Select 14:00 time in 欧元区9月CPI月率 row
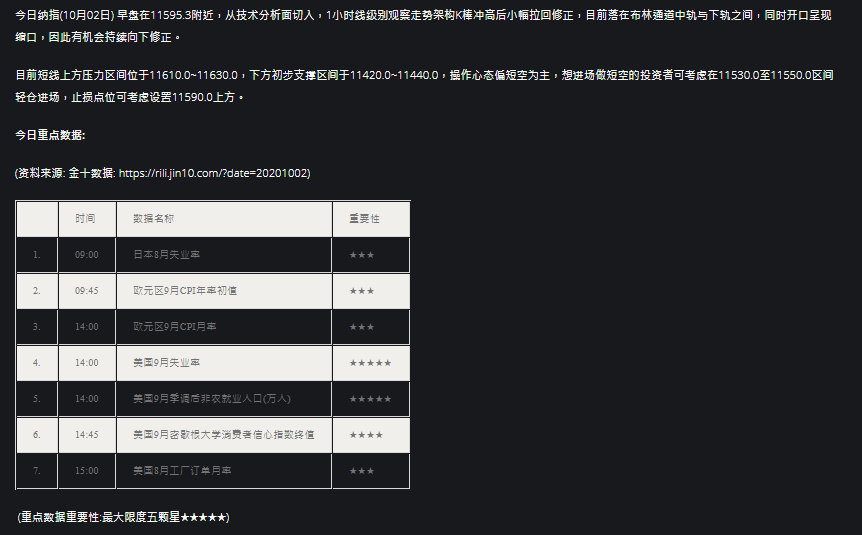Screen dimensions: 862x535 click(x=87, y=327)
